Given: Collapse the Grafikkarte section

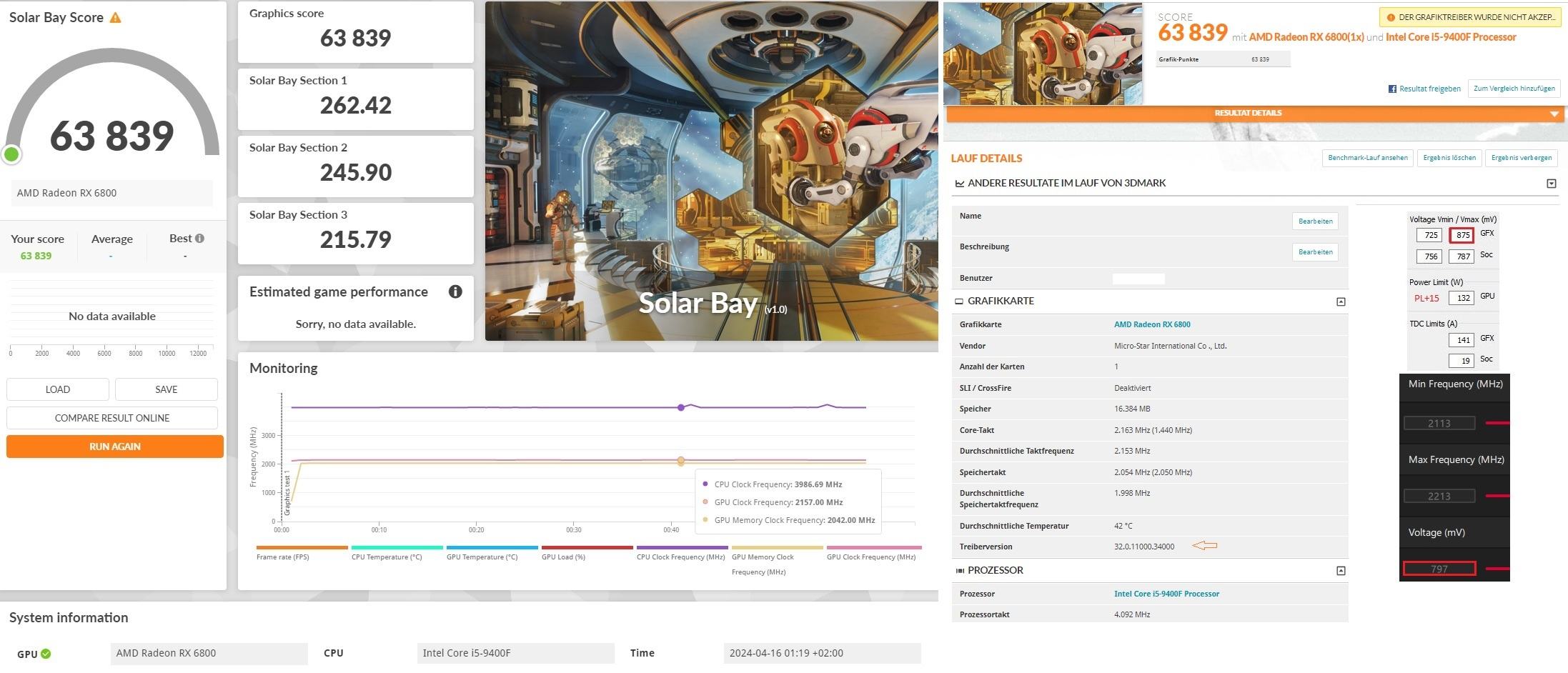Looking at the screenshot, I should 1341,301.
